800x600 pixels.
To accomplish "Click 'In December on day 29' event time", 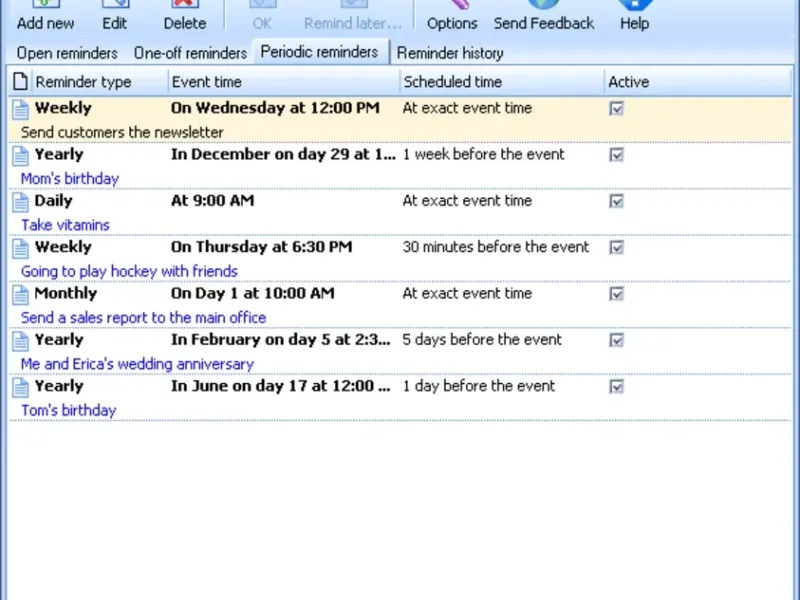I will point(283,155).
